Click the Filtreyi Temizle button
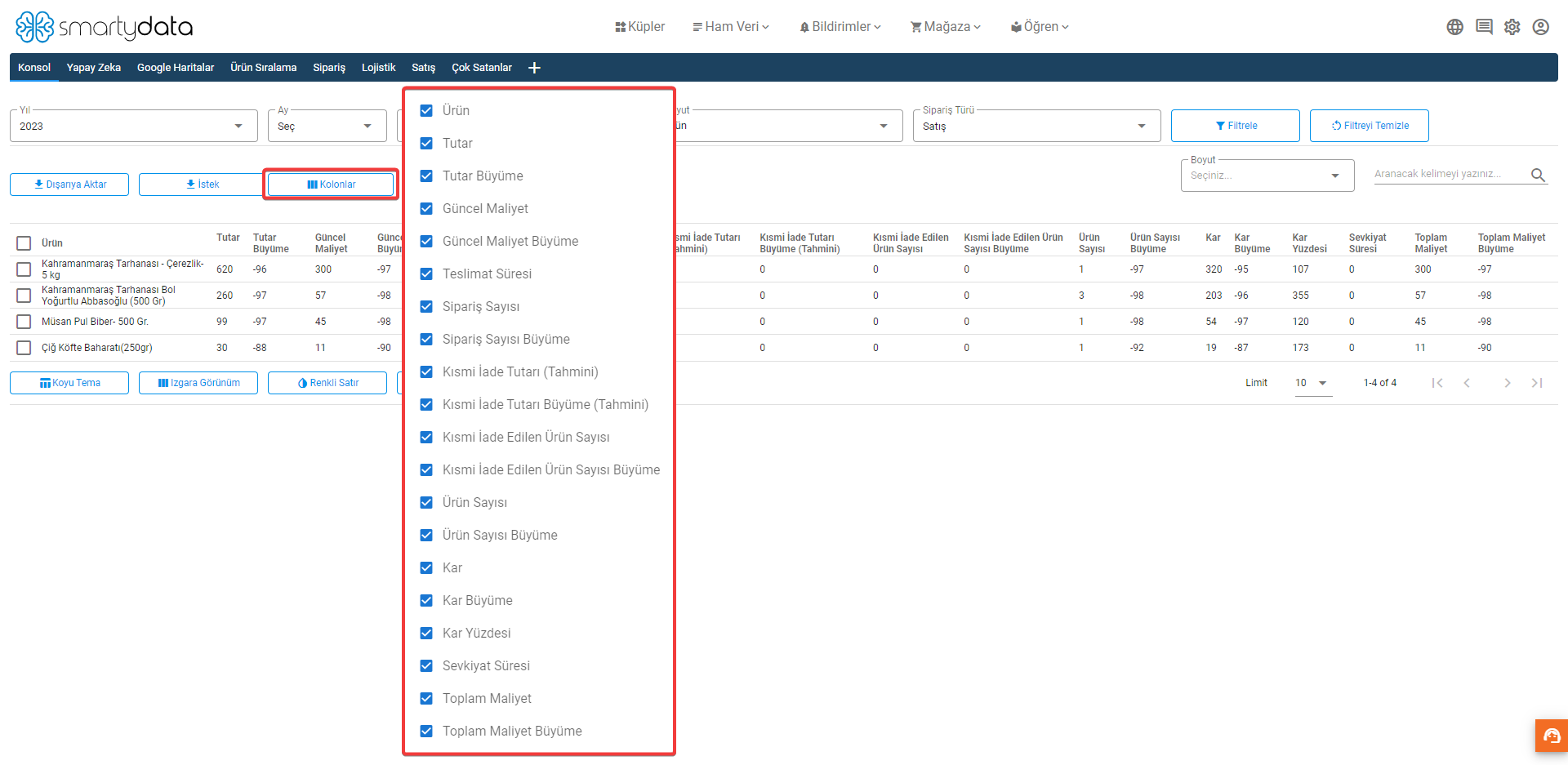Viewport: 1568px width, 765px height. (x=1369, y=126)
